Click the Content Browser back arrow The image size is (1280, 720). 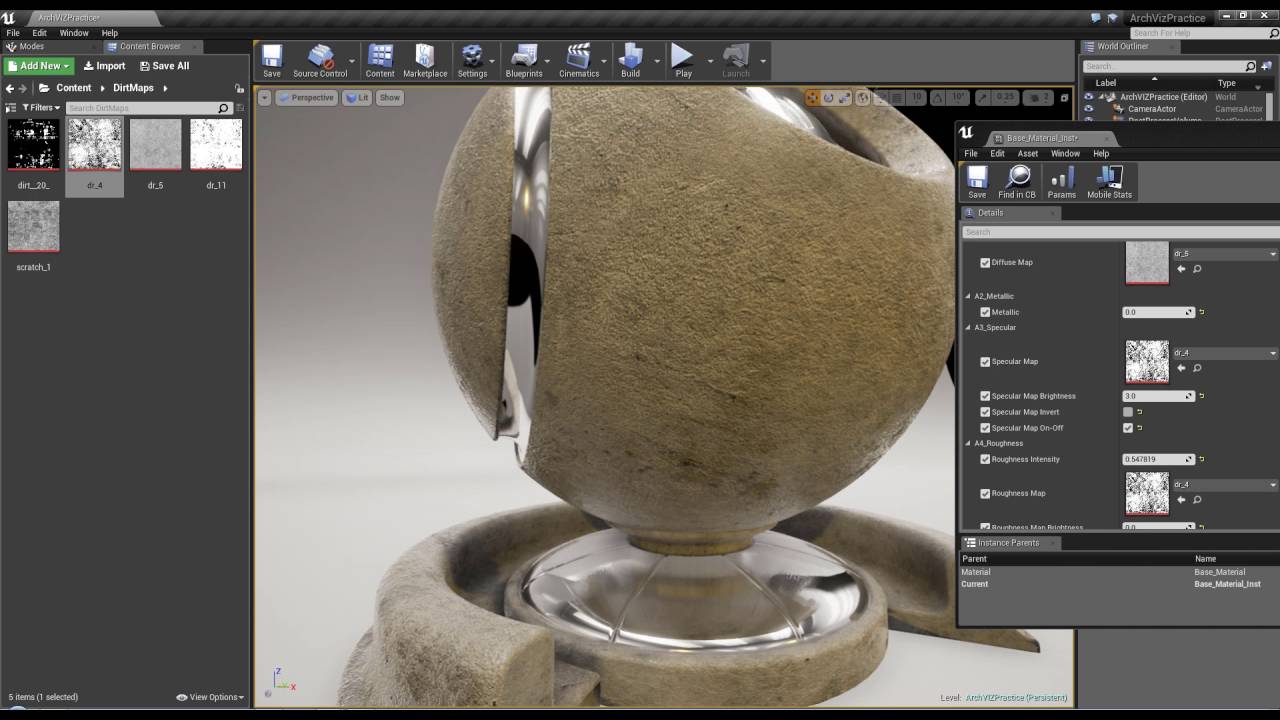pyautogui.click(x=10, y=88)
